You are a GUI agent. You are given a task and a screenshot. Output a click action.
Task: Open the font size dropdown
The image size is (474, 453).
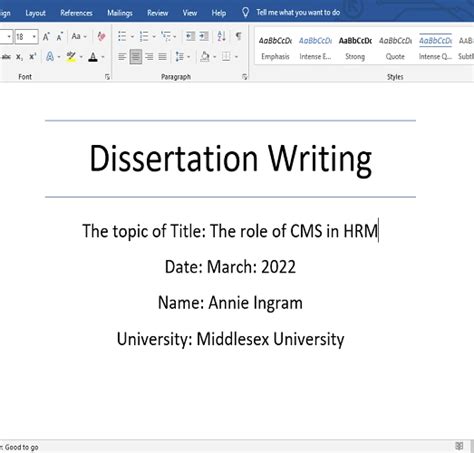tap(34, 36)
